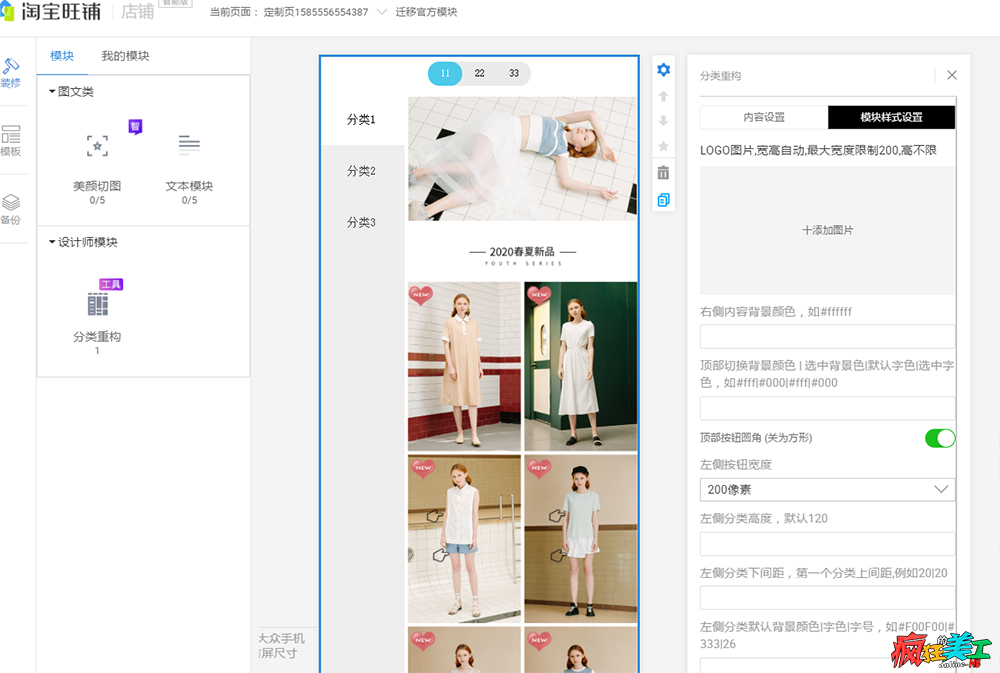Click the 2020春夏新品 heading
The image size is (1000, 673).
click(x=522, y=252)
